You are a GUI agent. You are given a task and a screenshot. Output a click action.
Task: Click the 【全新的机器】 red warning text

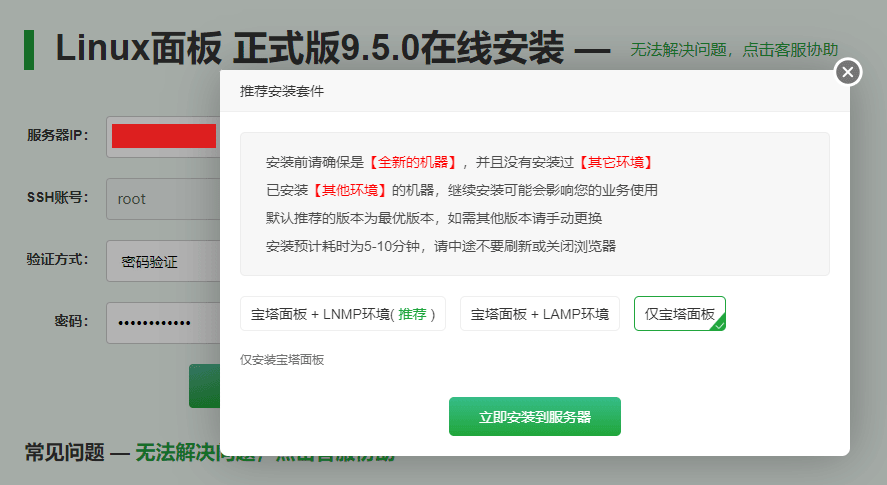coord(412,162)
